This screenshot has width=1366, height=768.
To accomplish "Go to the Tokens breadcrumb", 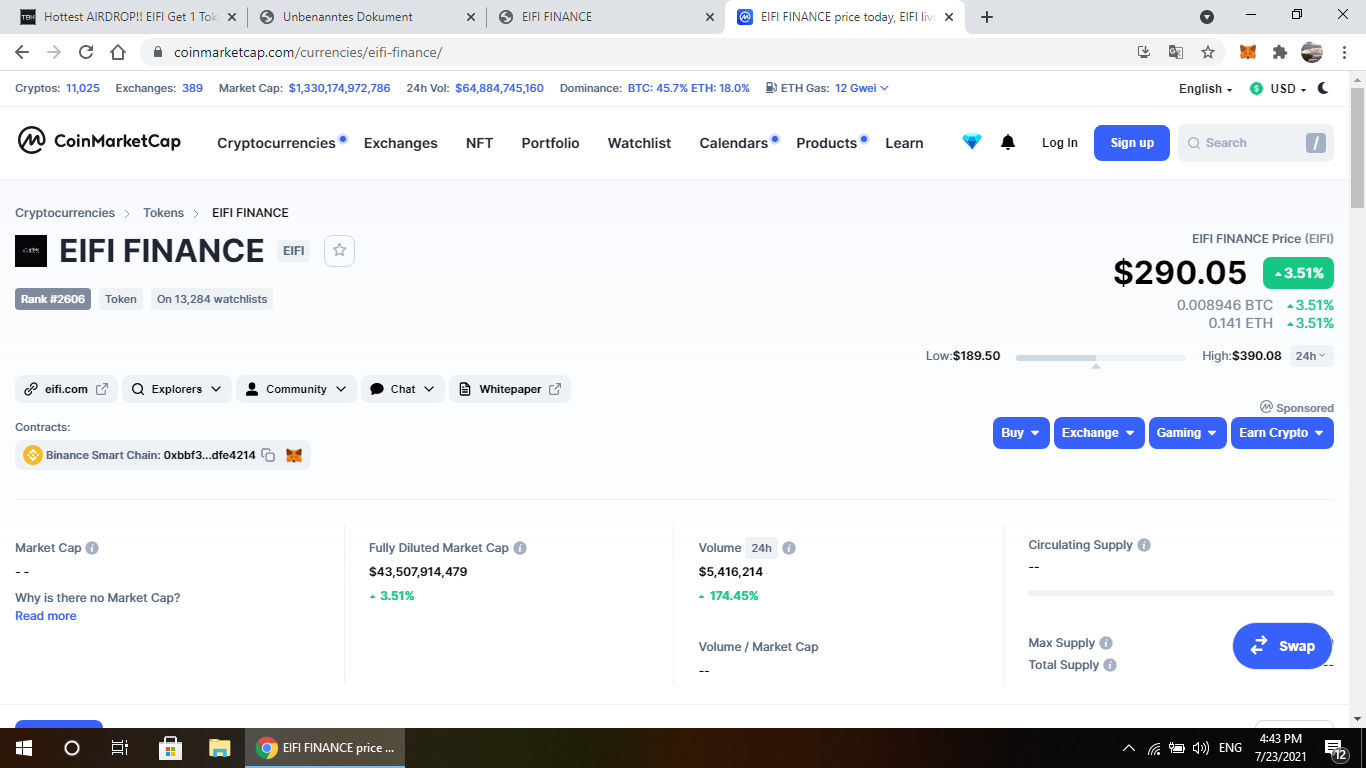I will click(x=163, y=213).
